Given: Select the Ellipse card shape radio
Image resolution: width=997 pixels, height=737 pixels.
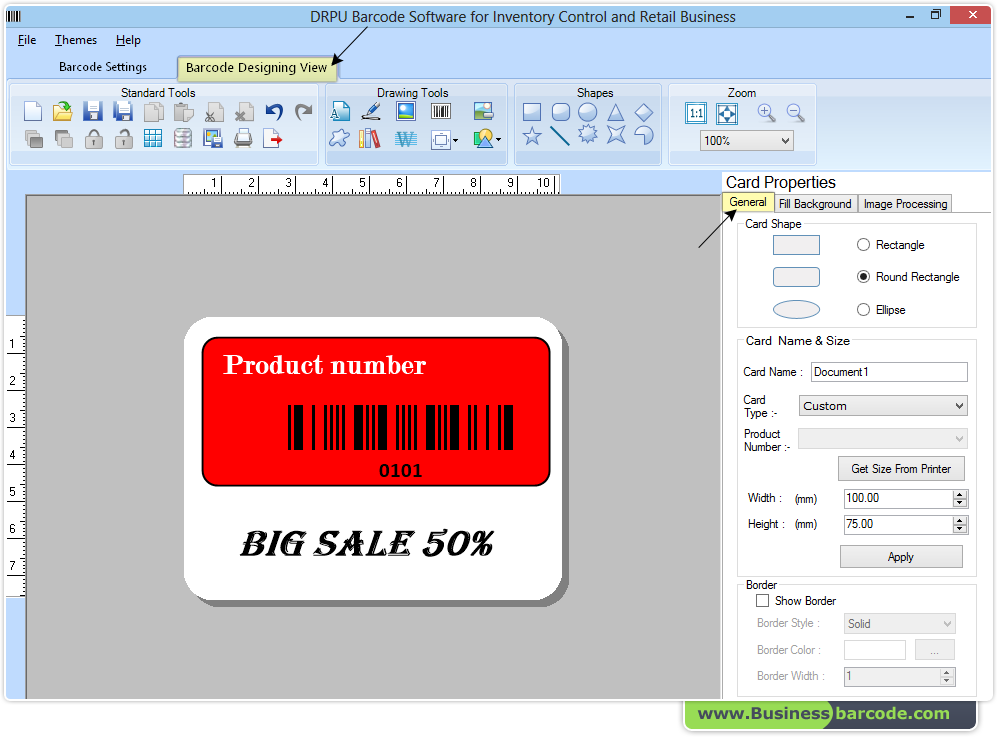Looking at the screenshot, I should tap(863, 310).
